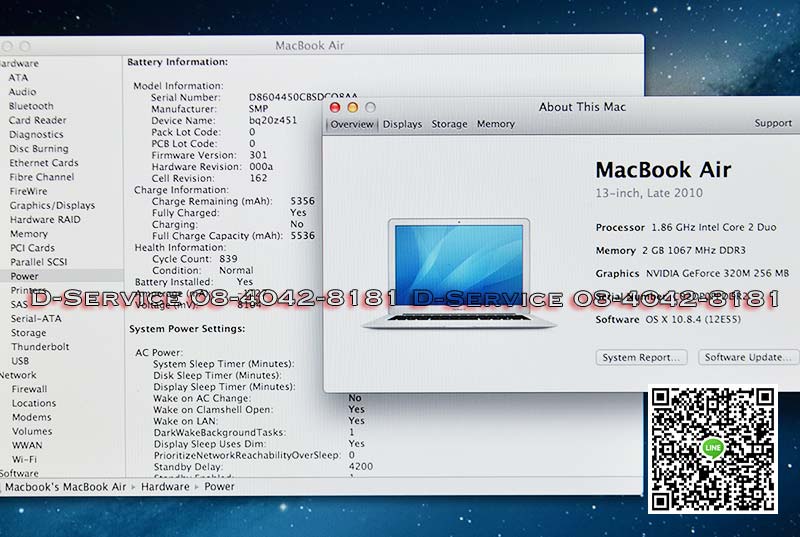Select Wi-Fi in the sidebar

click(x=24, y=459)
